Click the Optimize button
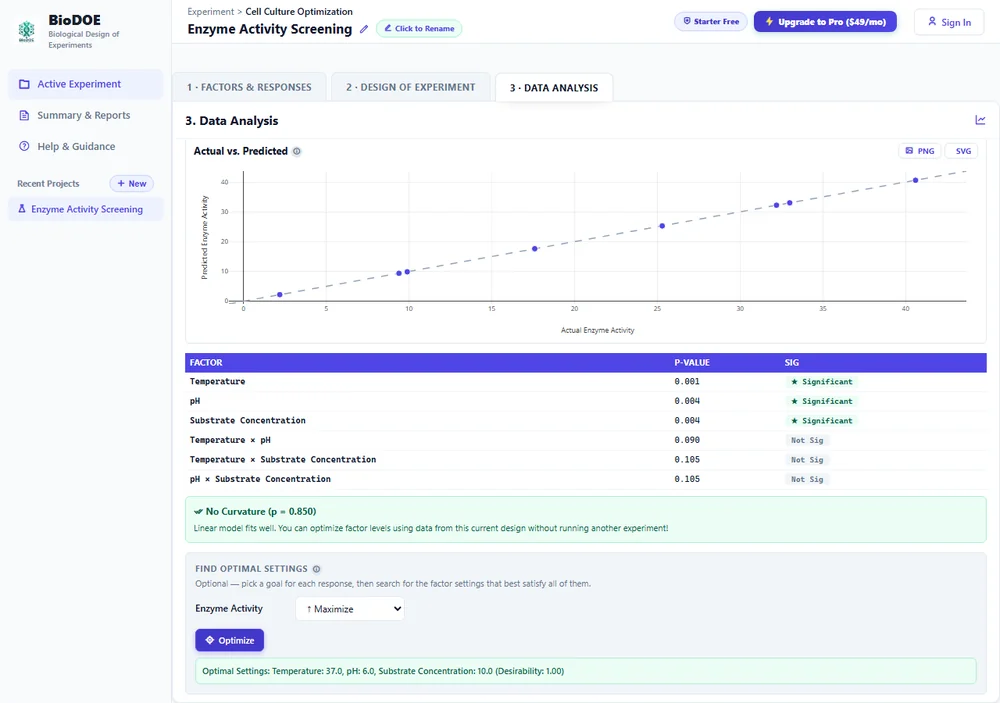This screenshot has width=1000, height=703. point(230,640)
